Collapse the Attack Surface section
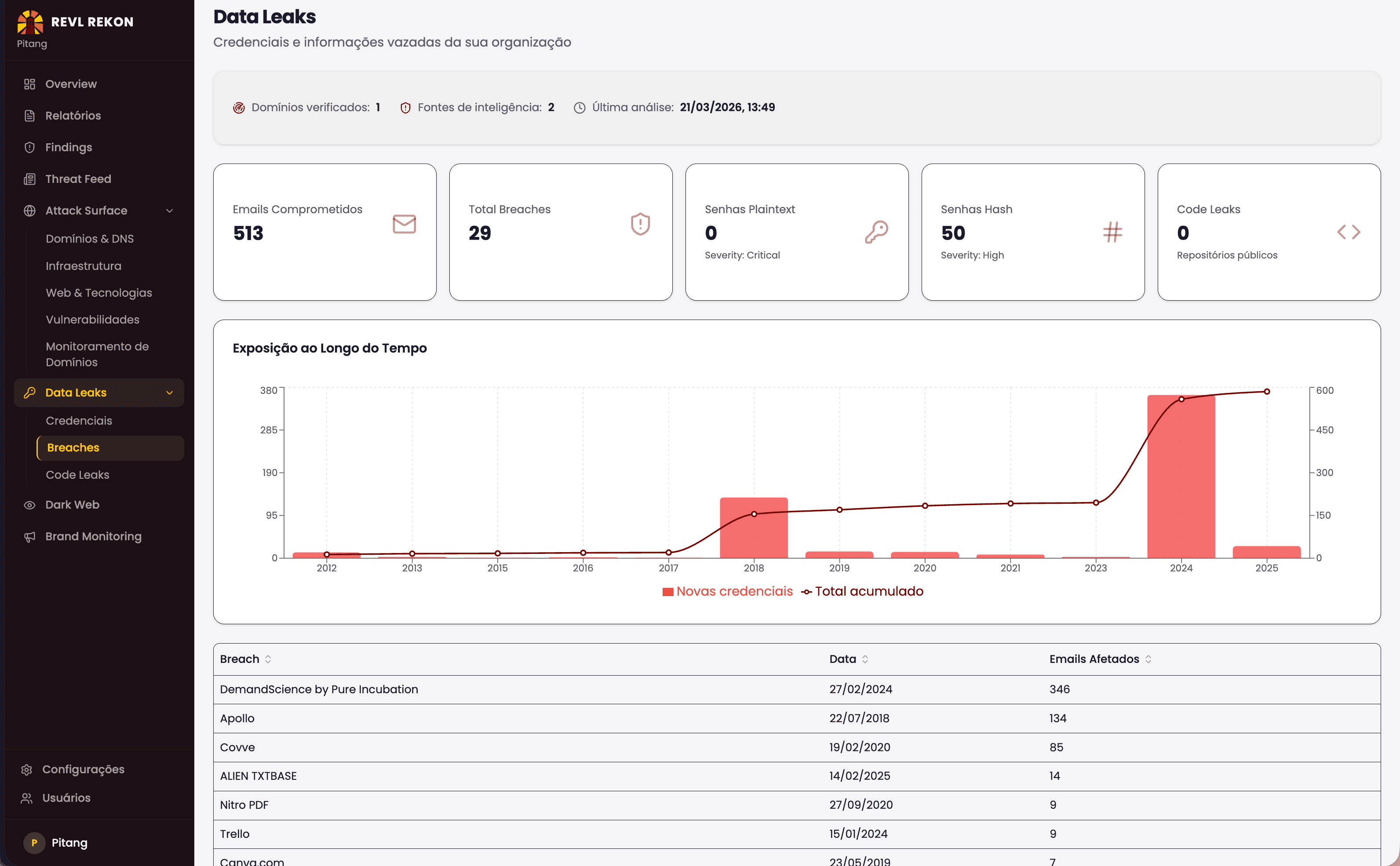Image resolution: width=1400 pixels, height=866 pixels. pyautogui.click(x=170, y=211)
